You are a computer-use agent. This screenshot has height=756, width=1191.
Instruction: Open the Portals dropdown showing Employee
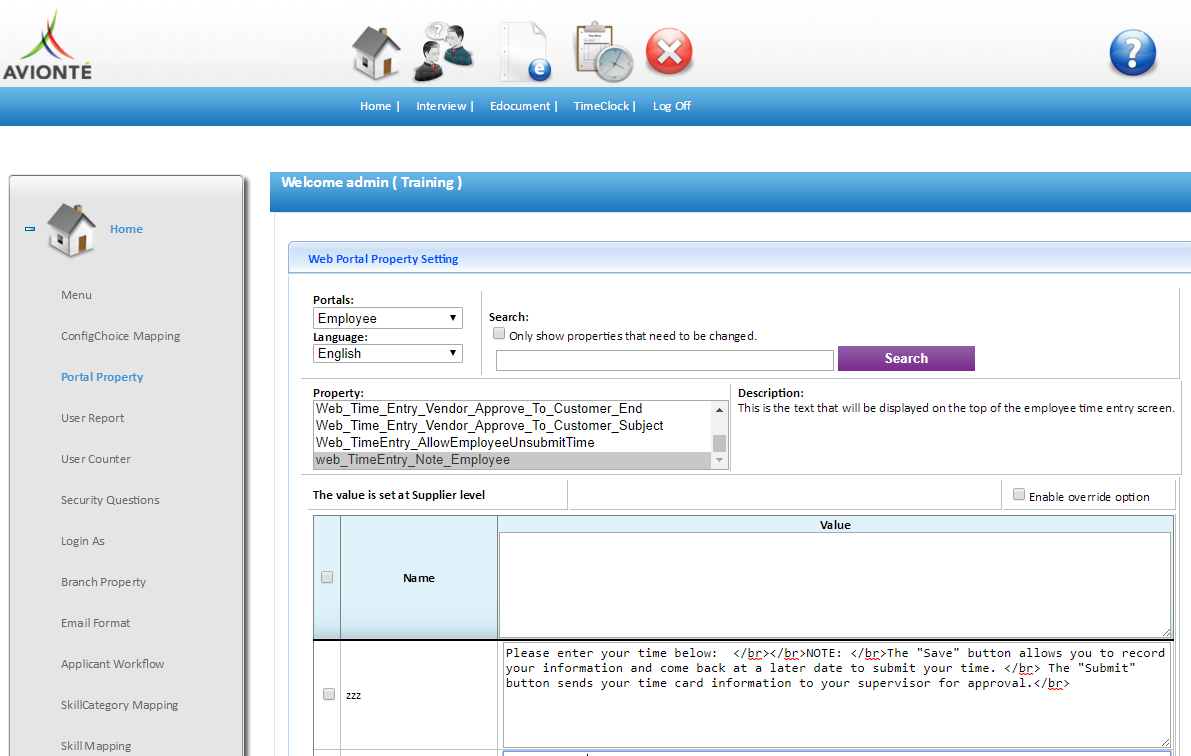[x=388, y=319]
